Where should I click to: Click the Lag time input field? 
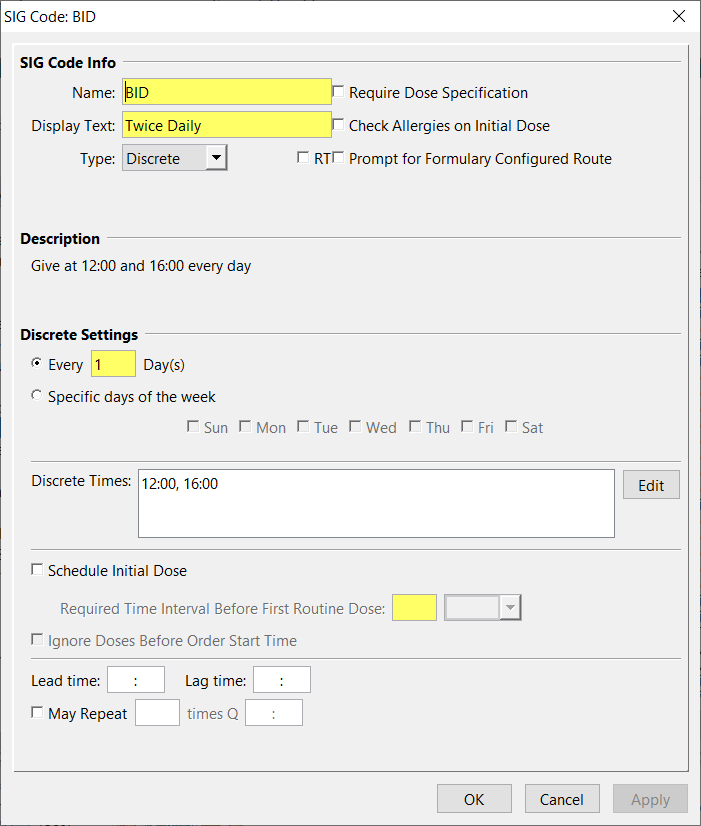[282, 681]
